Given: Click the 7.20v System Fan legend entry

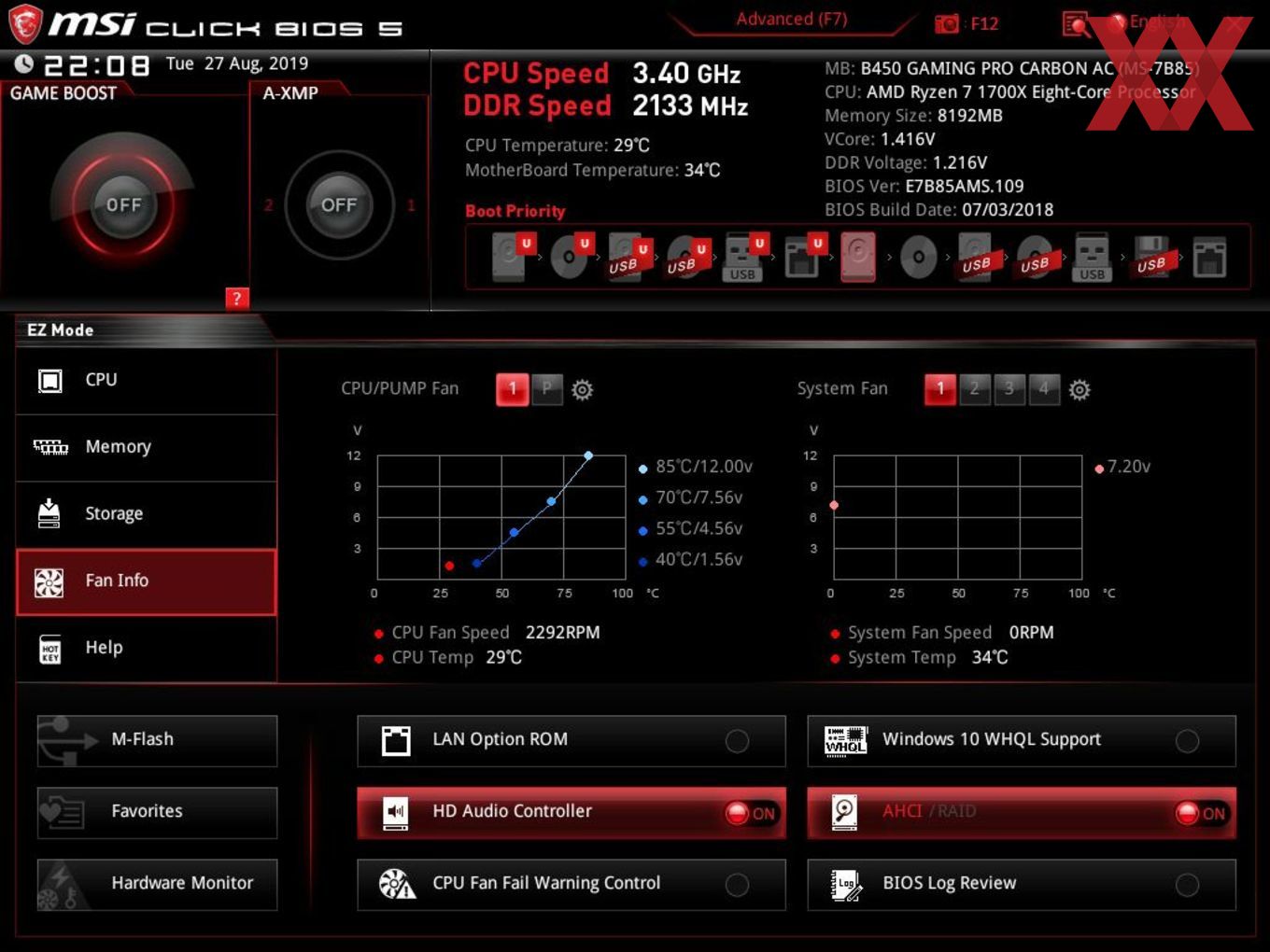Looking at the screenshot, I should click(1122, 467).
